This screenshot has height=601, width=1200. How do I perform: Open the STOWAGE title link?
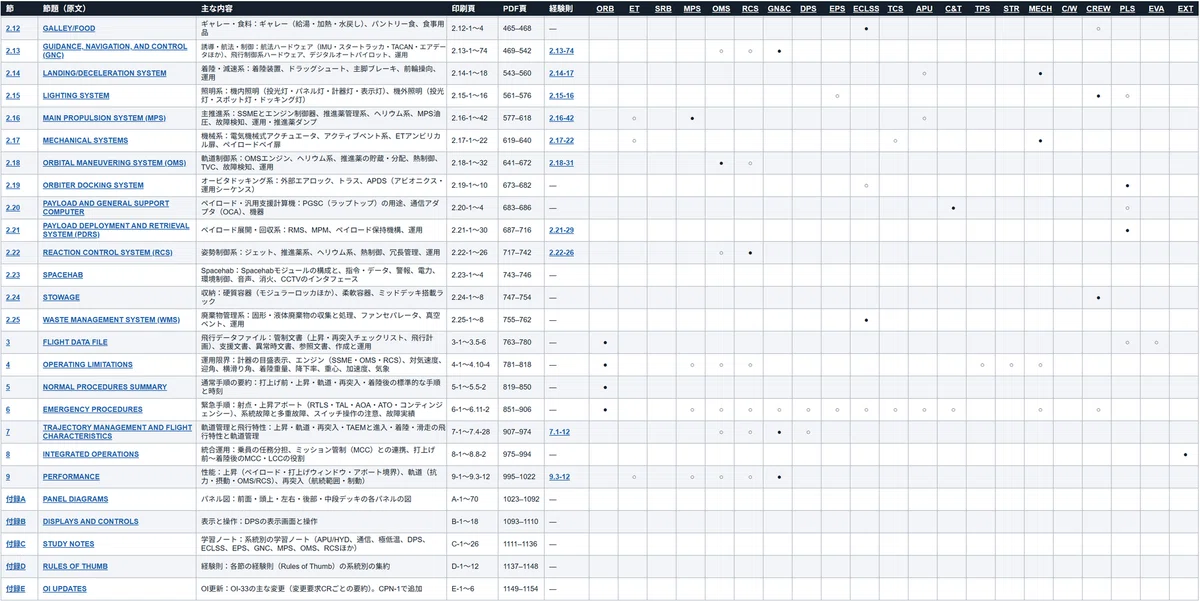pos(61,298)
